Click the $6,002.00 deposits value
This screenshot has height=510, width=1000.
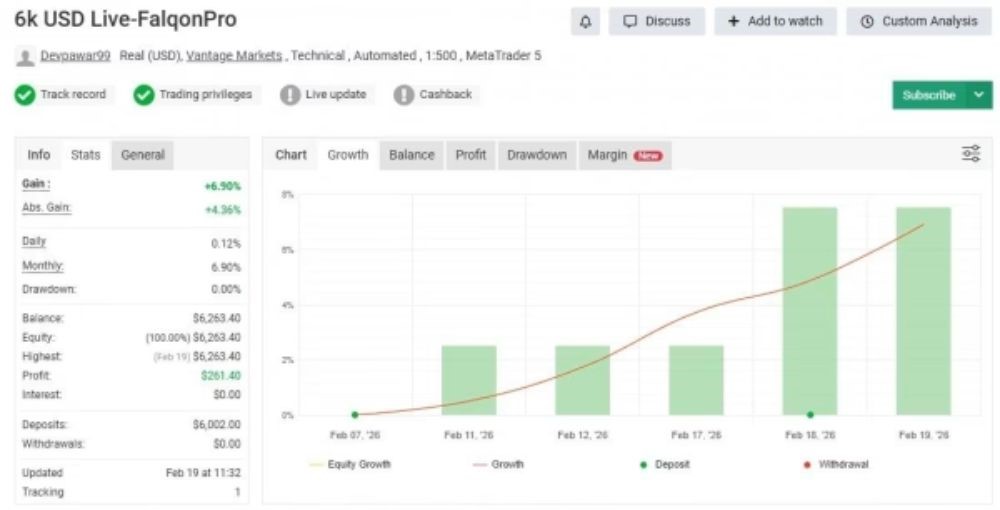(217, 425)
